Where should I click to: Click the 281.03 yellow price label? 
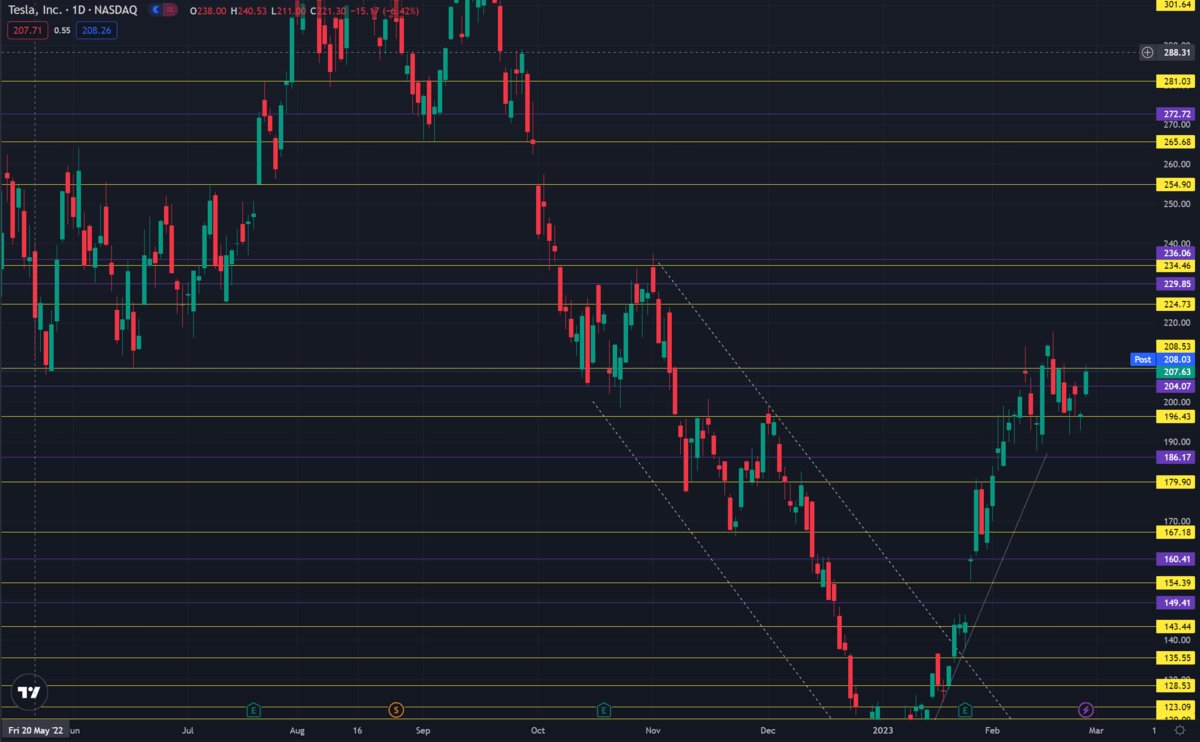1176,81
